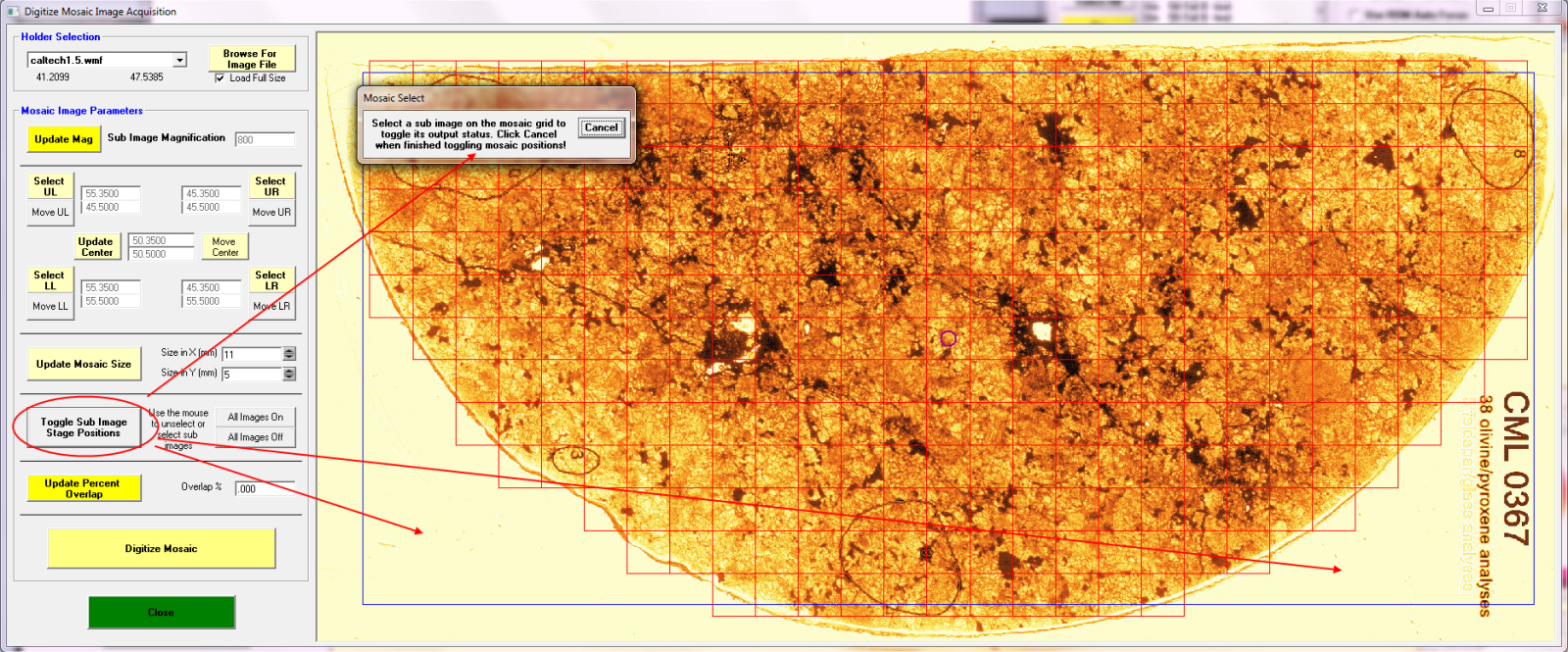Start the Digitize Mosaic process
Screen dimensions: 1568x652
[161, 549]
